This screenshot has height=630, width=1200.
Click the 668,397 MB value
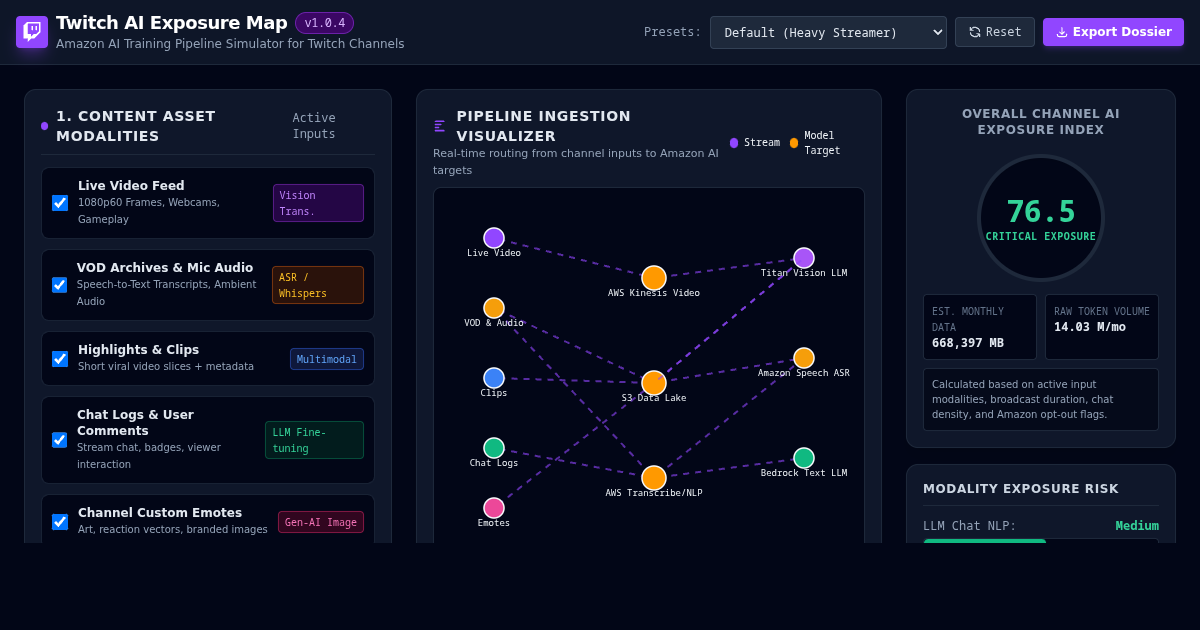coord(968,343)
